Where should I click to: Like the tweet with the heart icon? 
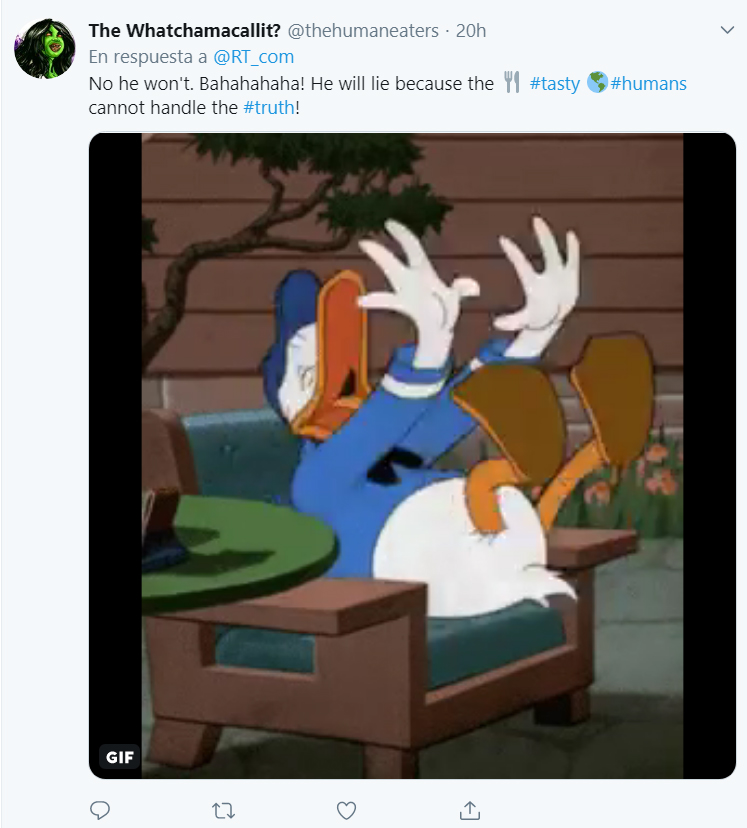click(346, 810)
